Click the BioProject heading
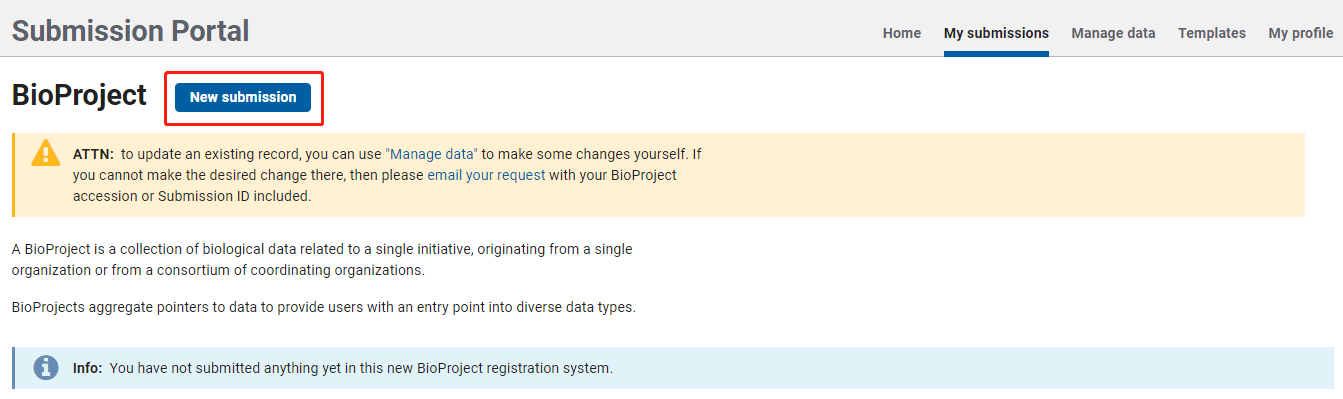This screenshot has height=399, width=1343. tap(79, 96)
